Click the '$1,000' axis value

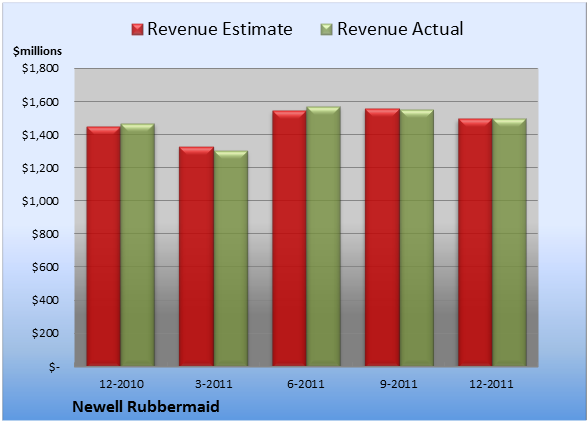coord(40,201)
